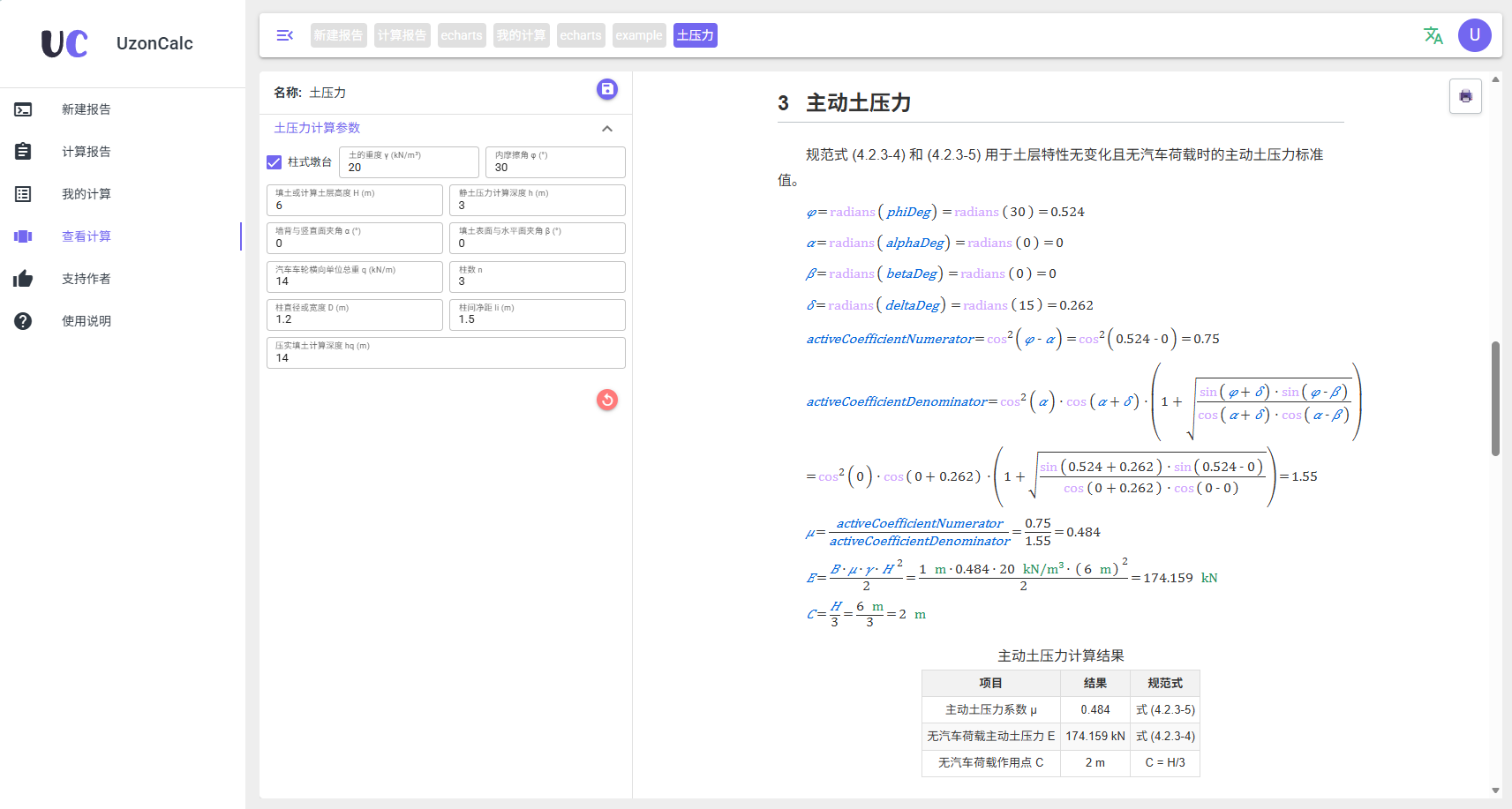
Task: Click the terminal icon for 新建报告
Action: pos(23,109)
